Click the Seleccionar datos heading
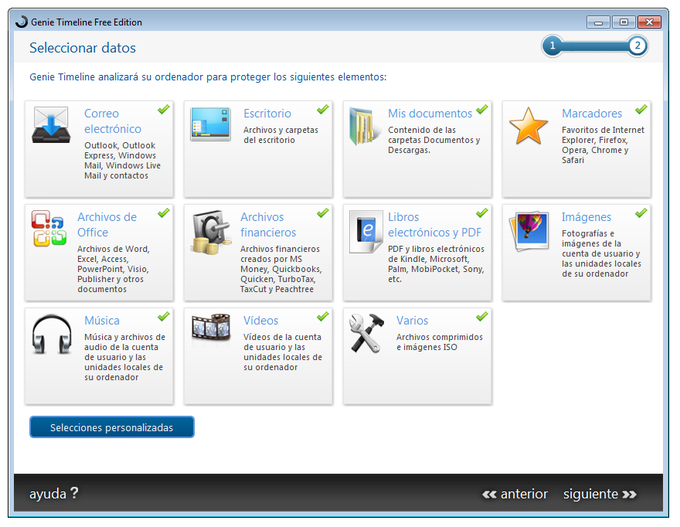Image resolution: width=680 pixels, height=527 pixels. coord(82,48)
